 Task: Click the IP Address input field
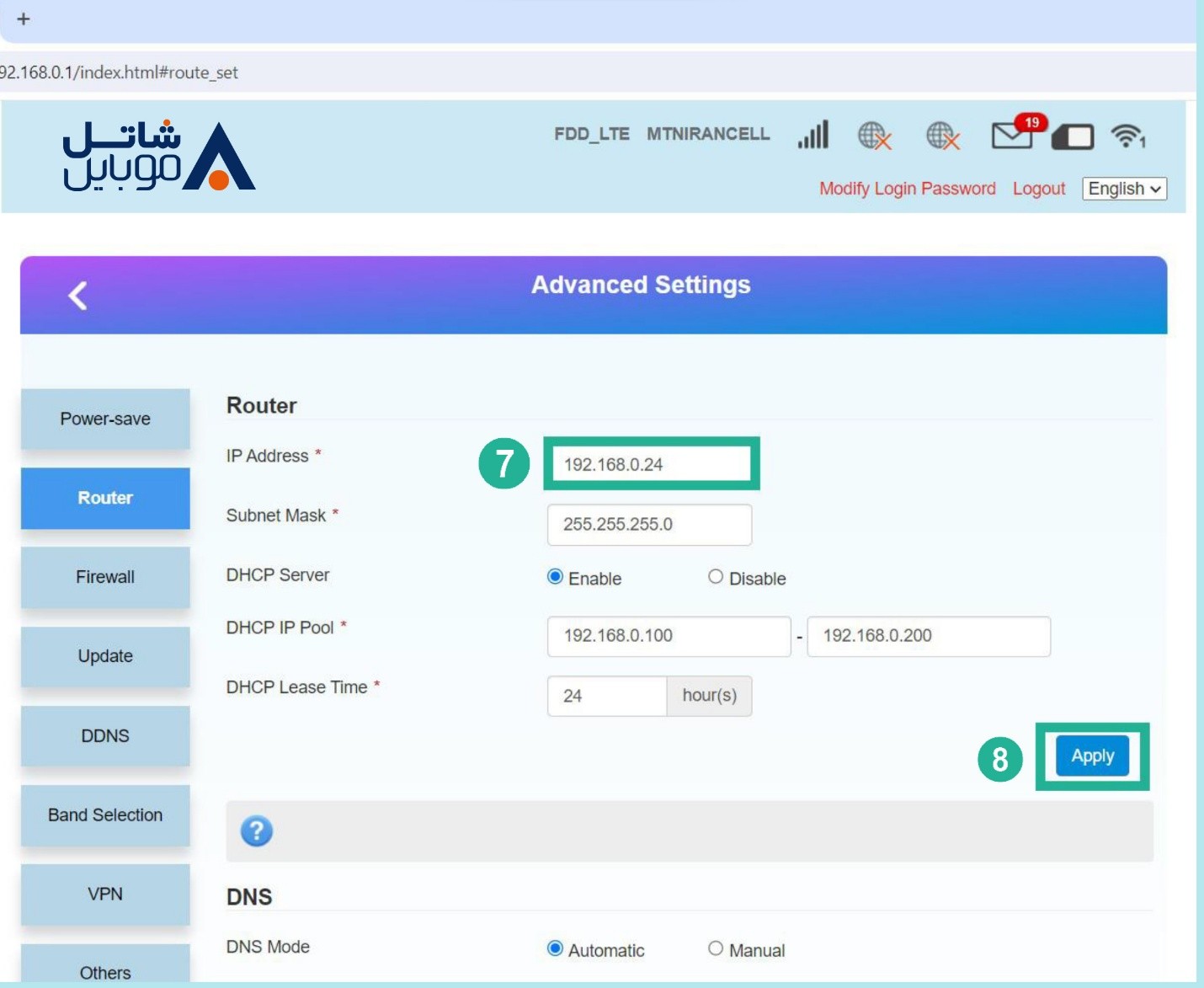[x=651, y=464]
